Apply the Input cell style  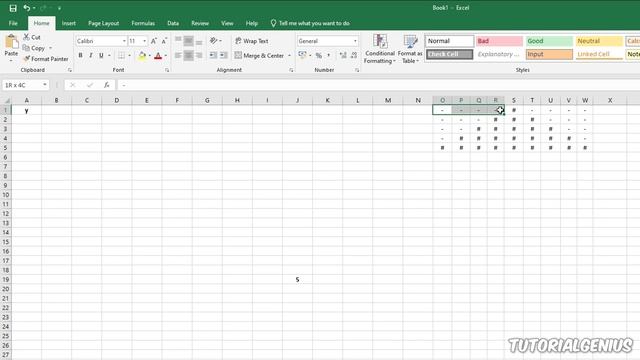[x=549, y=54]
